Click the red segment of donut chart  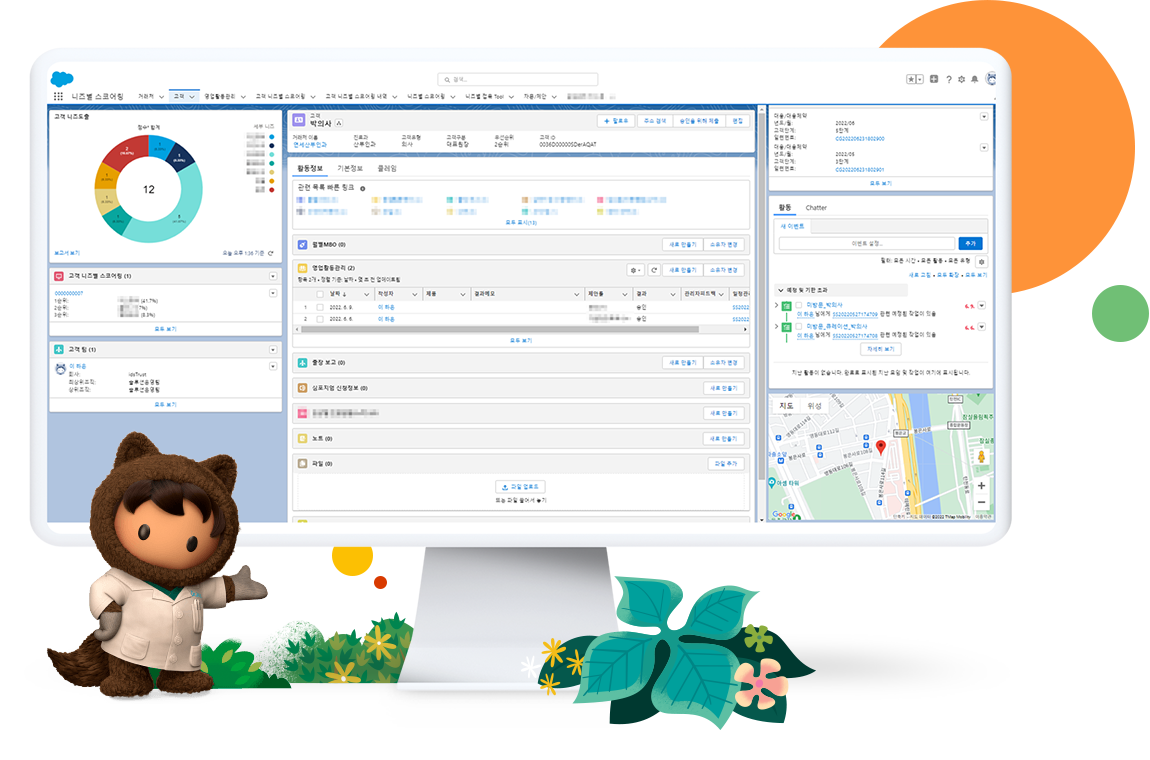coord(126,151)
